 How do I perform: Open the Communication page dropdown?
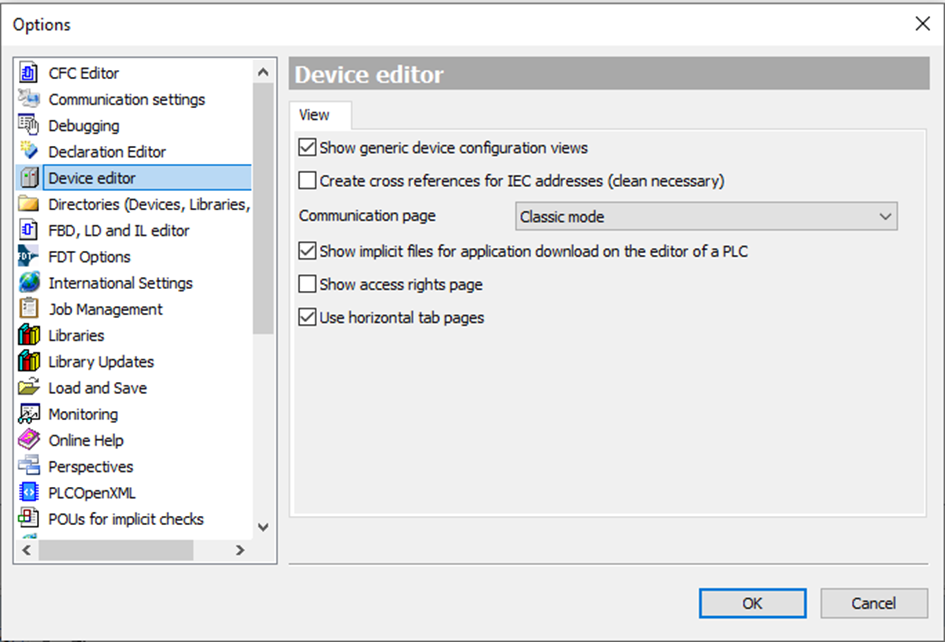(x=706, y=216)
